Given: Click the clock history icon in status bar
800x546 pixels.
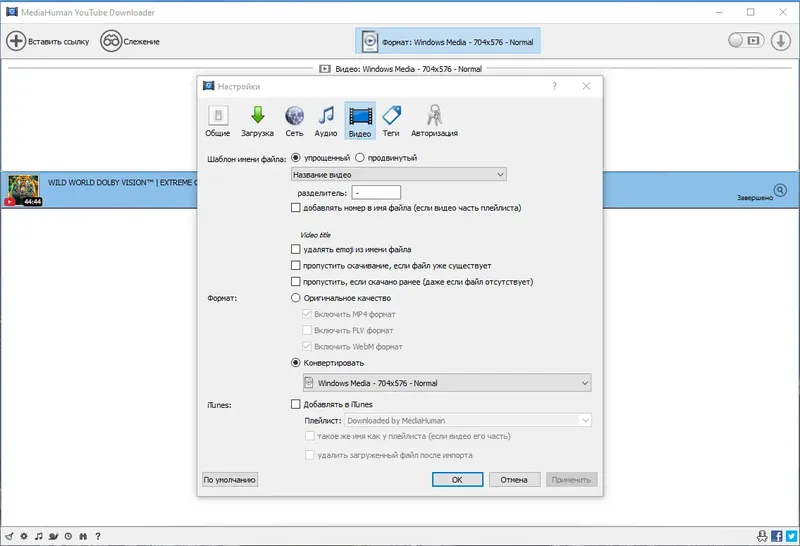Looking at the screenshot, I should click(x=68, y=536).
